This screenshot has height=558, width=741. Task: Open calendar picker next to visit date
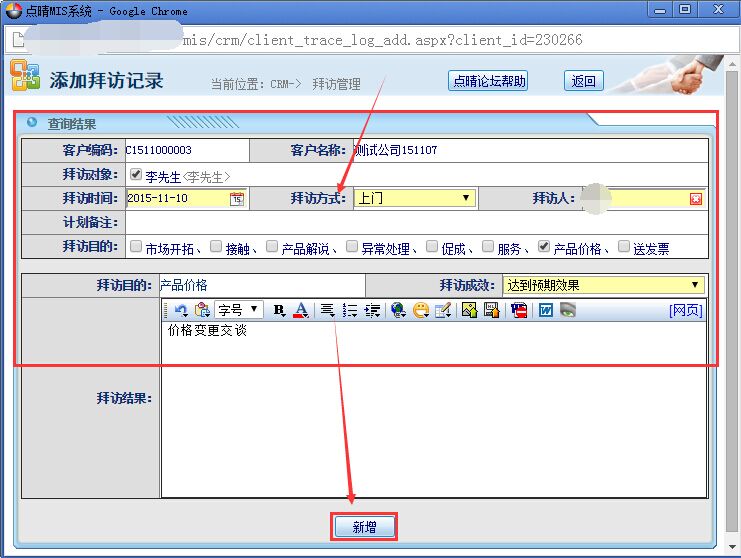click(237, 199)
